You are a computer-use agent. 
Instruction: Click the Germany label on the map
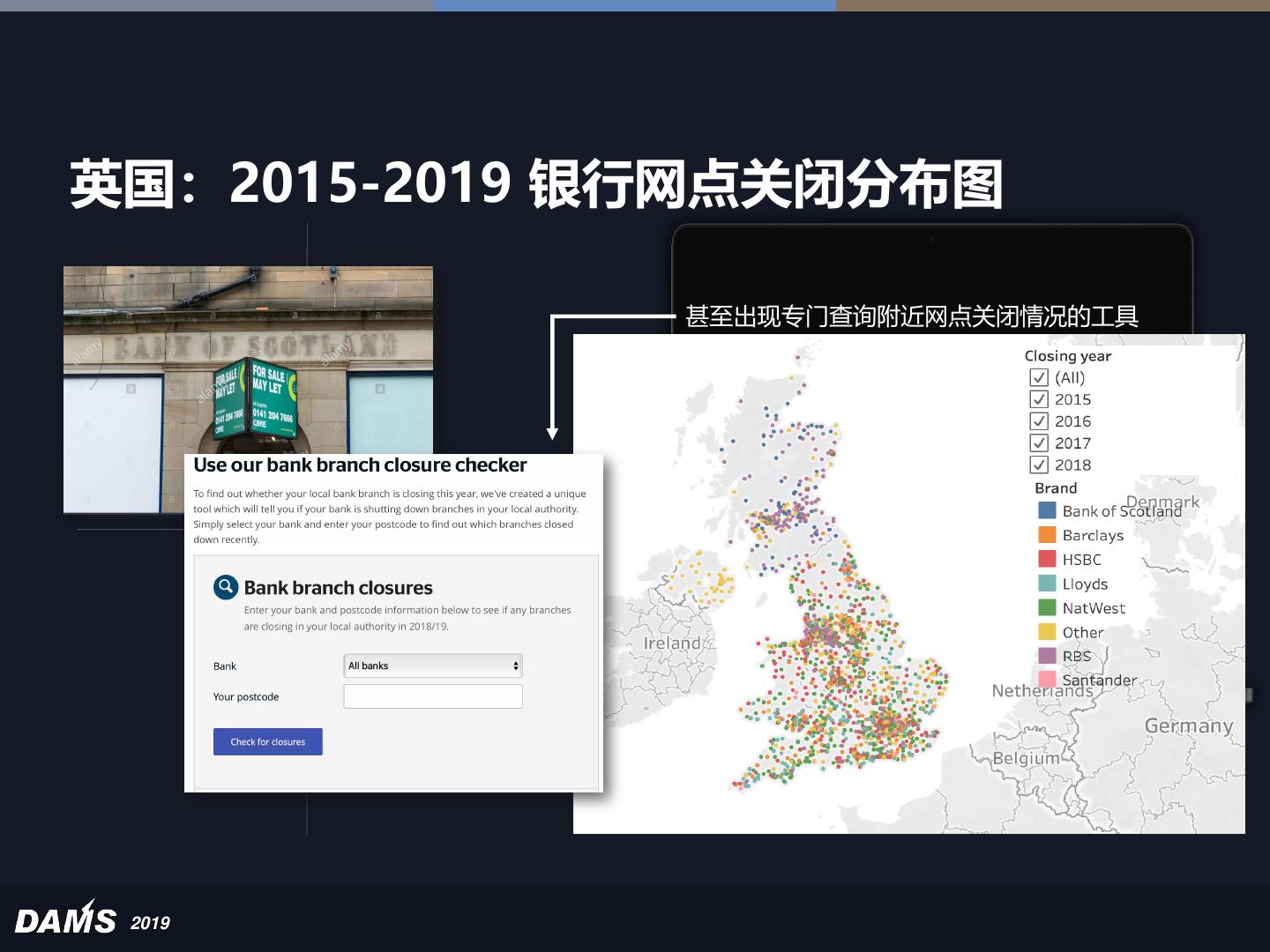(1189, 726)
